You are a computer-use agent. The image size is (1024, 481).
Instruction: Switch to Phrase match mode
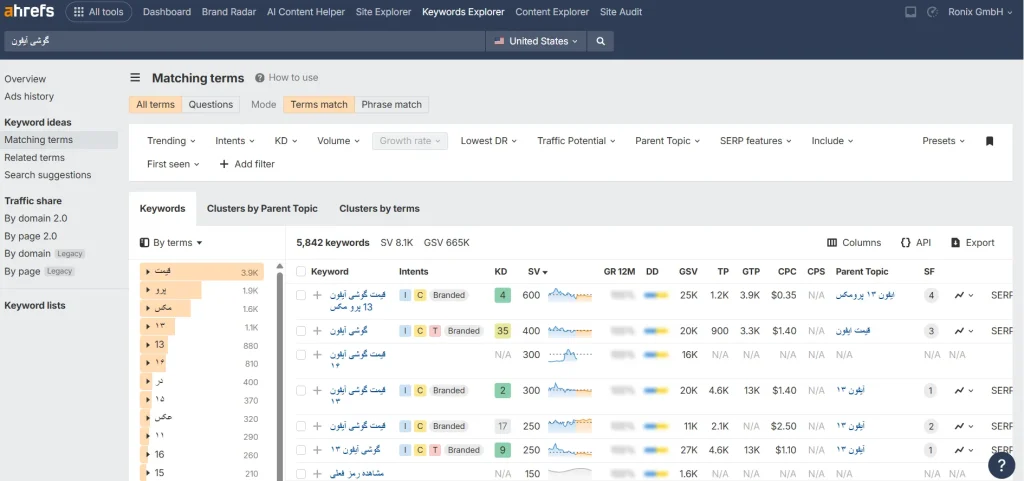(x=392, y=104)
